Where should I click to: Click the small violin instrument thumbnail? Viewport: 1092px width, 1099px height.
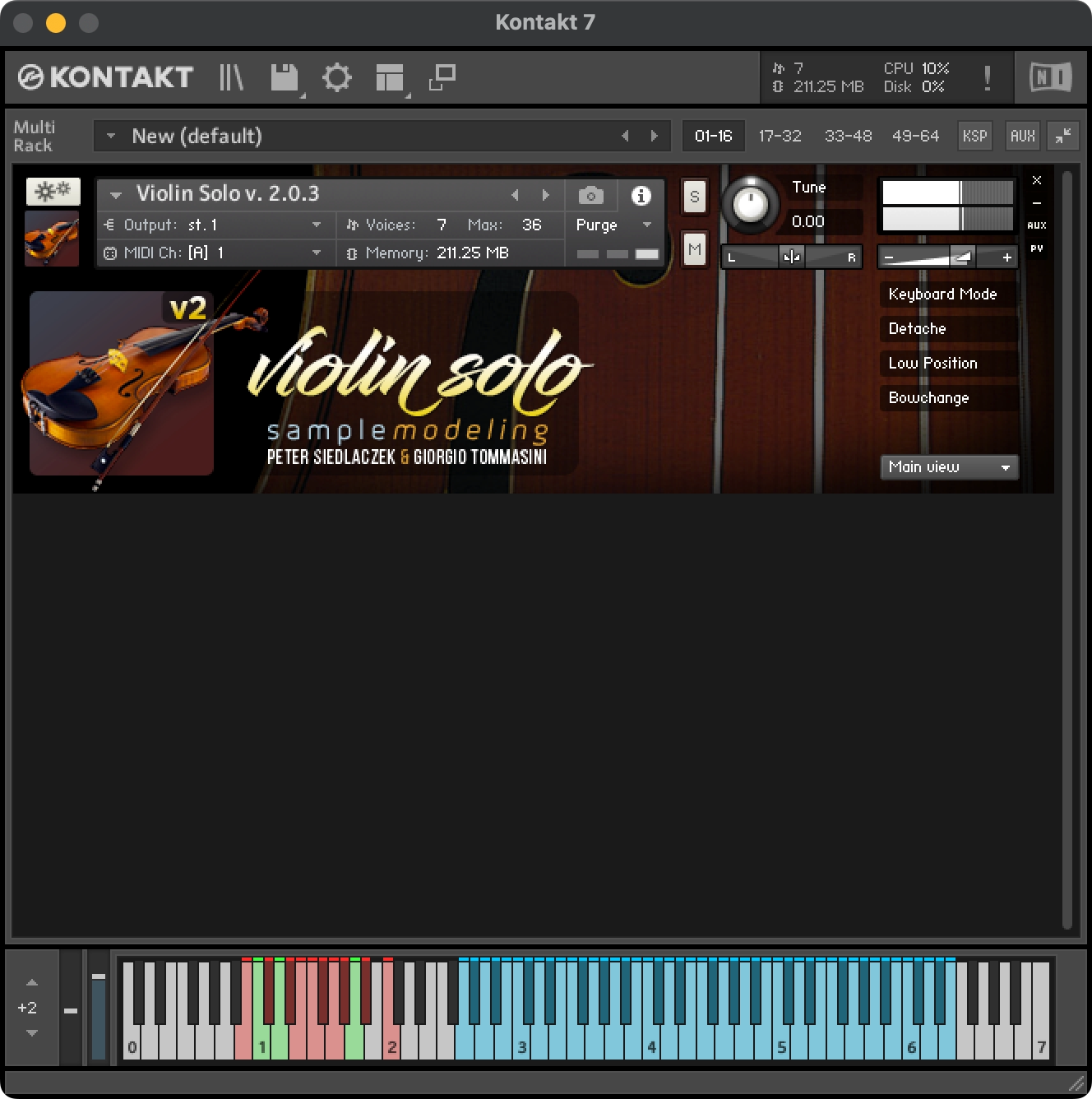click(x=52, y=239)
